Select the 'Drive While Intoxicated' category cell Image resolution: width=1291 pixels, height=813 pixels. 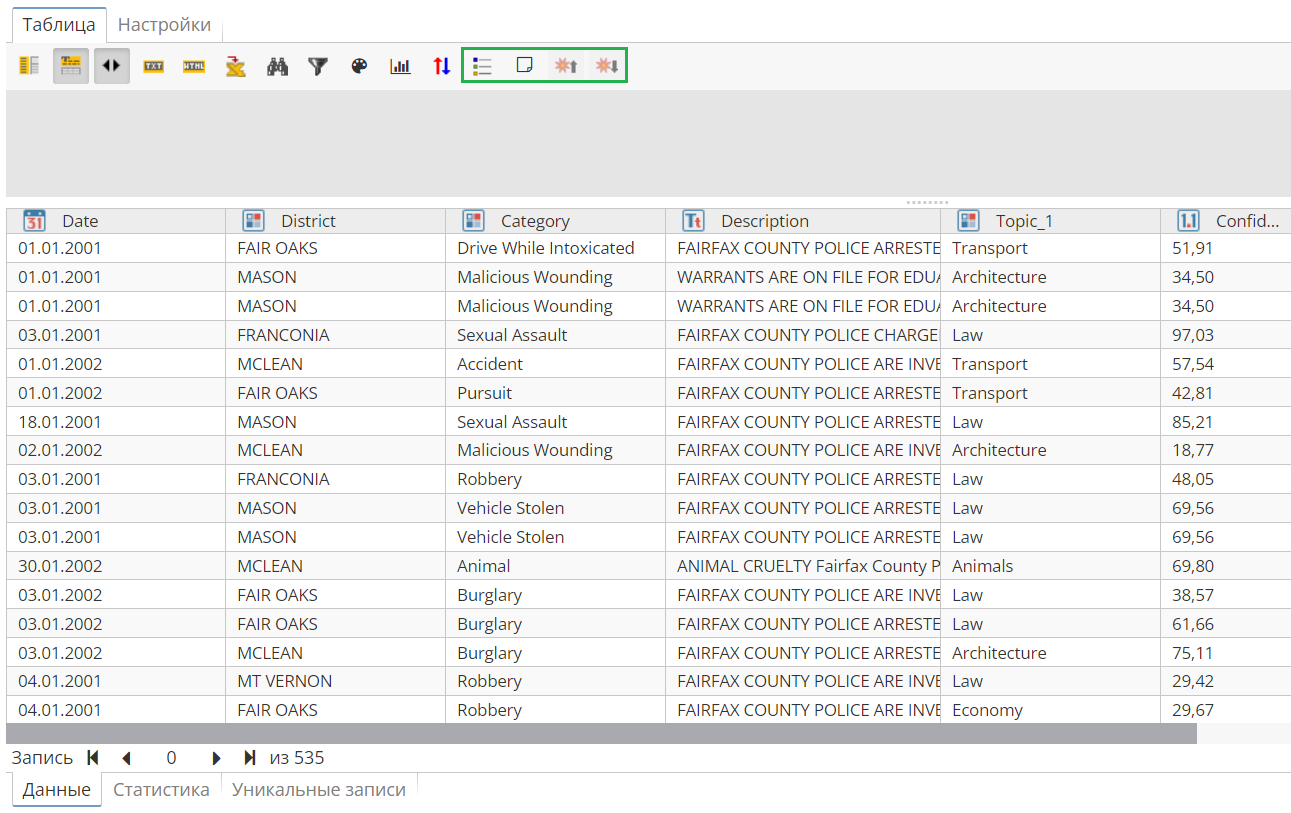[x=555, y=248]
